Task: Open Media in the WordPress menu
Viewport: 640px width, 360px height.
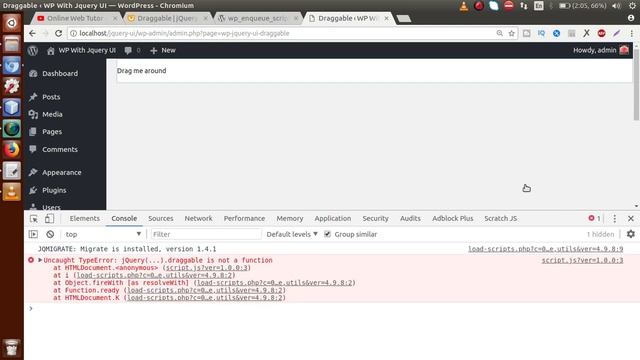Action: 52,115
